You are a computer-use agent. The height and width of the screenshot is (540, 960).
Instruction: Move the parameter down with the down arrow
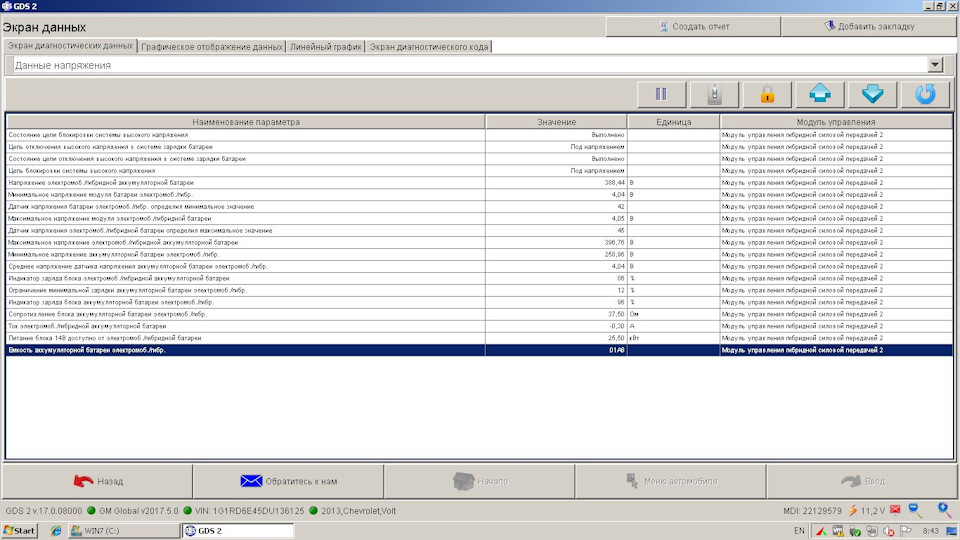coord(872,94)
